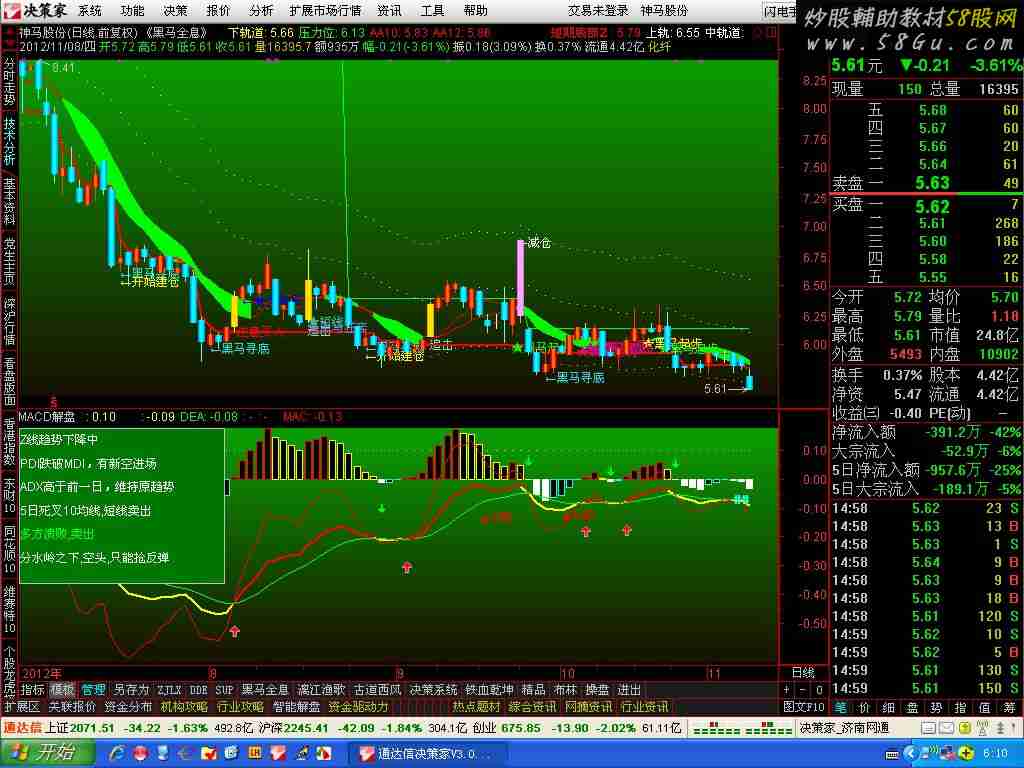Open the 机构攻略 tab
This screenshot has width=1024, height=768.
click(184, 707)
